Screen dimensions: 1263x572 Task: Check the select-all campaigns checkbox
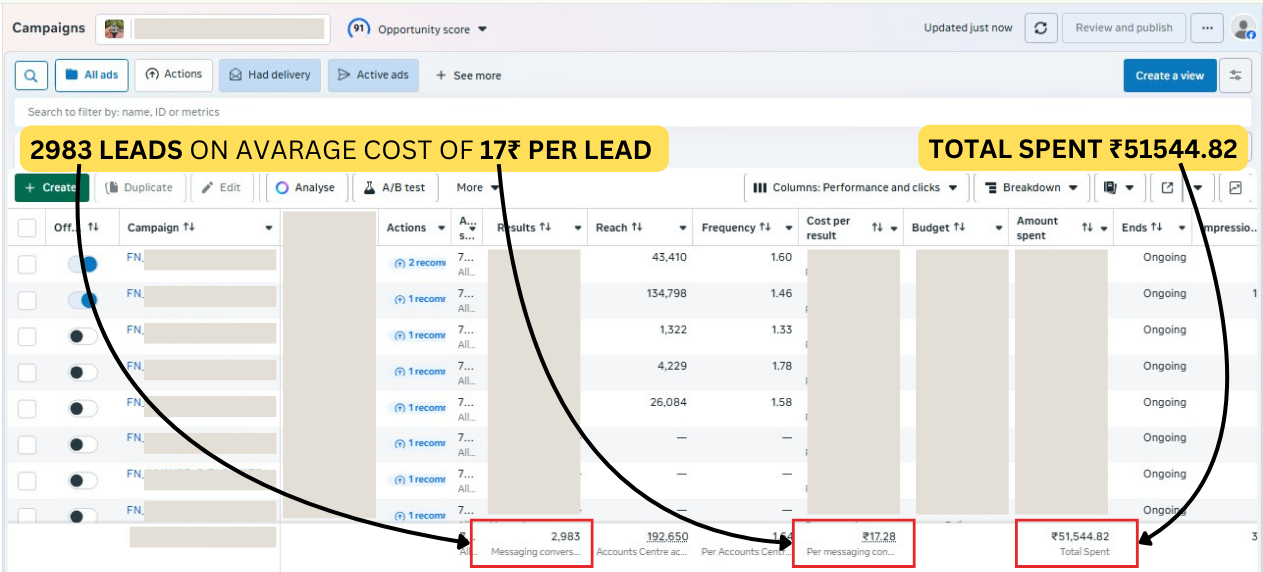(x=27, y=228)
